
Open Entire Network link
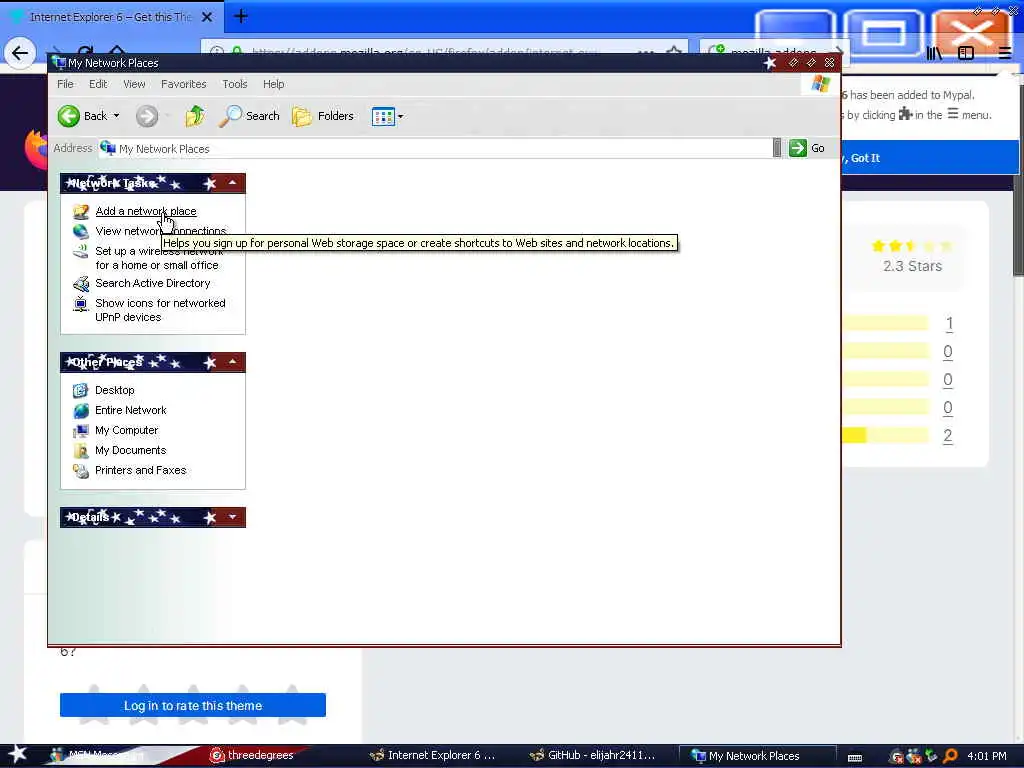[x=131, y=410]
